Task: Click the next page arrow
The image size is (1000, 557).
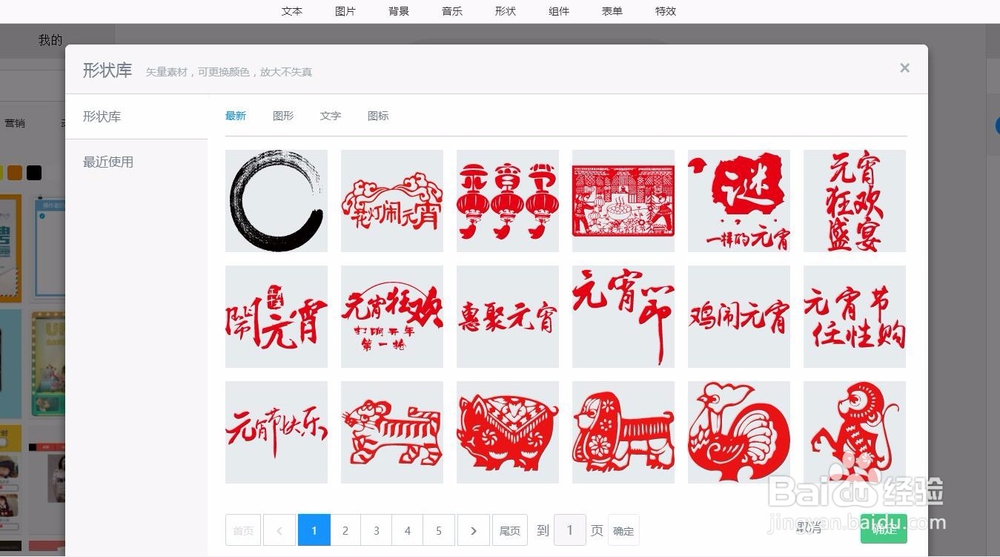Action: click(473, 530)
